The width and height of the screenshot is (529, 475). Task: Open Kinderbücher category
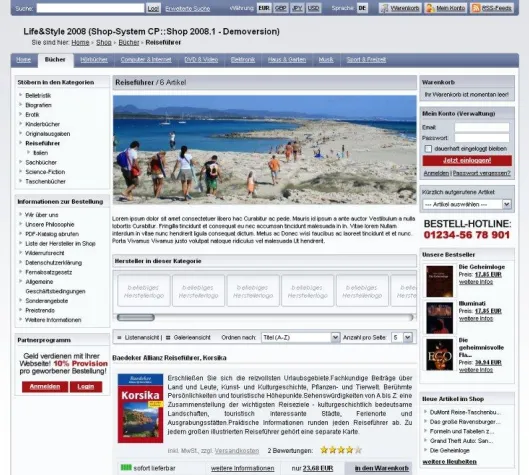click(x=43, y=124)
